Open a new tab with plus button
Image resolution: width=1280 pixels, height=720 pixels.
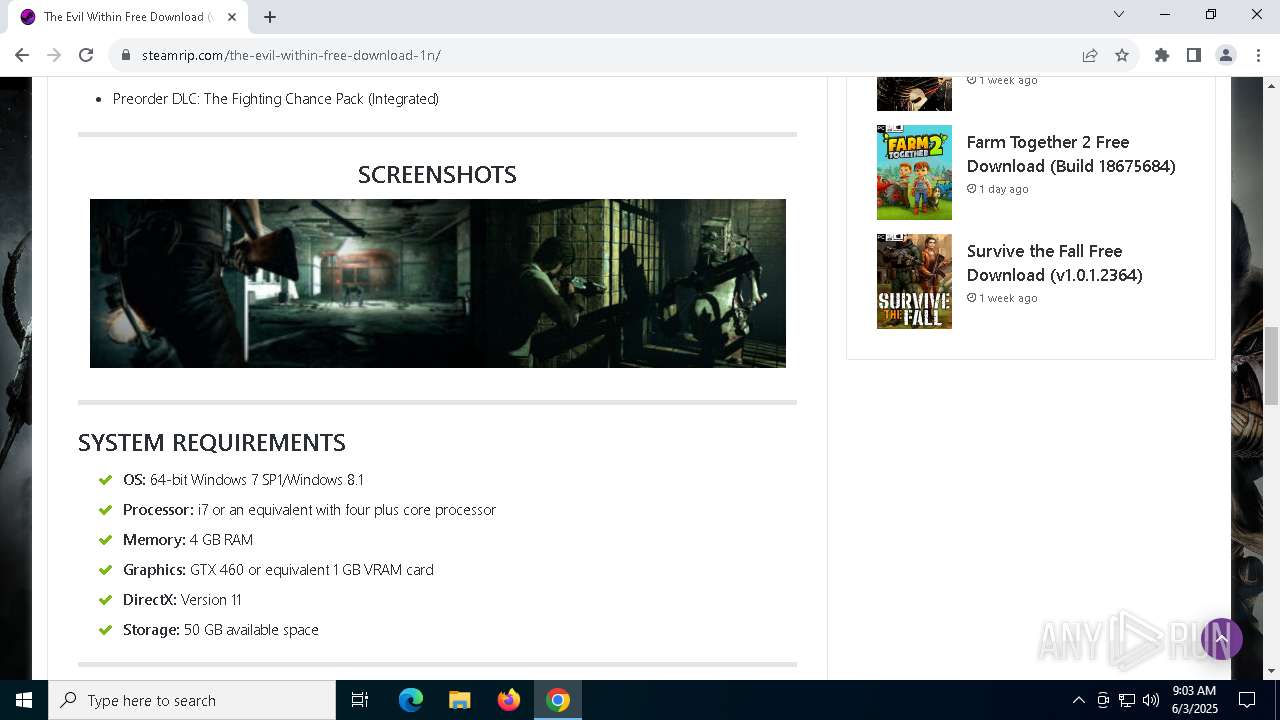click(x=270, y=16)
